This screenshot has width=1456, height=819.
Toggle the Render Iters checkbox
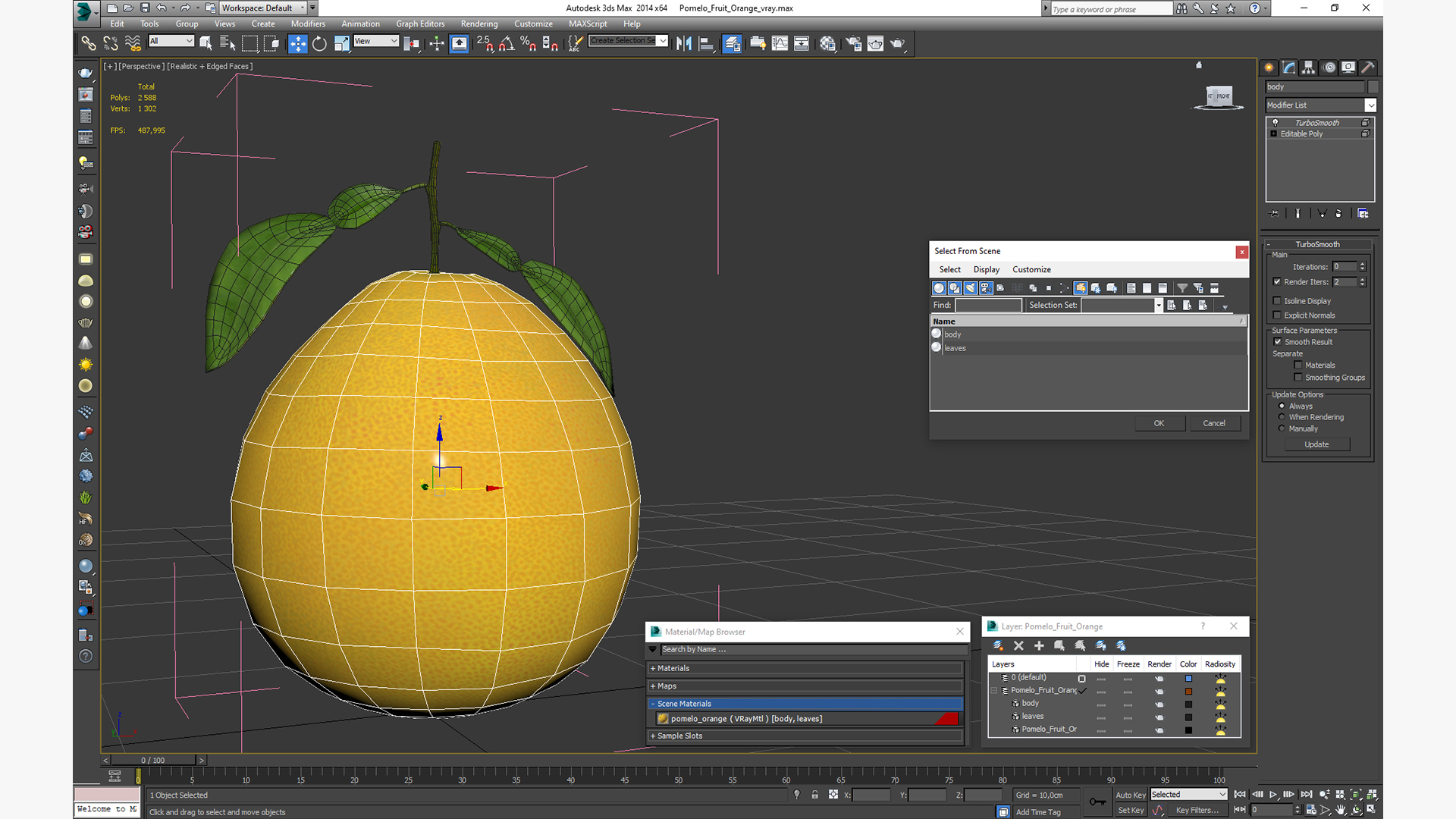pos(1277,281)
